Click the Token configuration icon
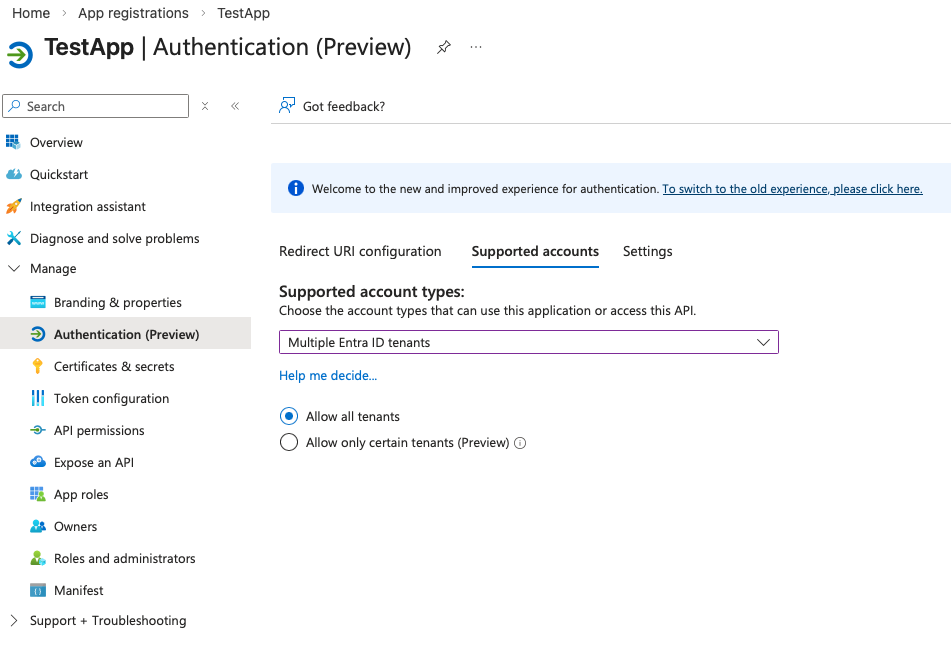The image size is (951, 651). [x=38, y=398]
